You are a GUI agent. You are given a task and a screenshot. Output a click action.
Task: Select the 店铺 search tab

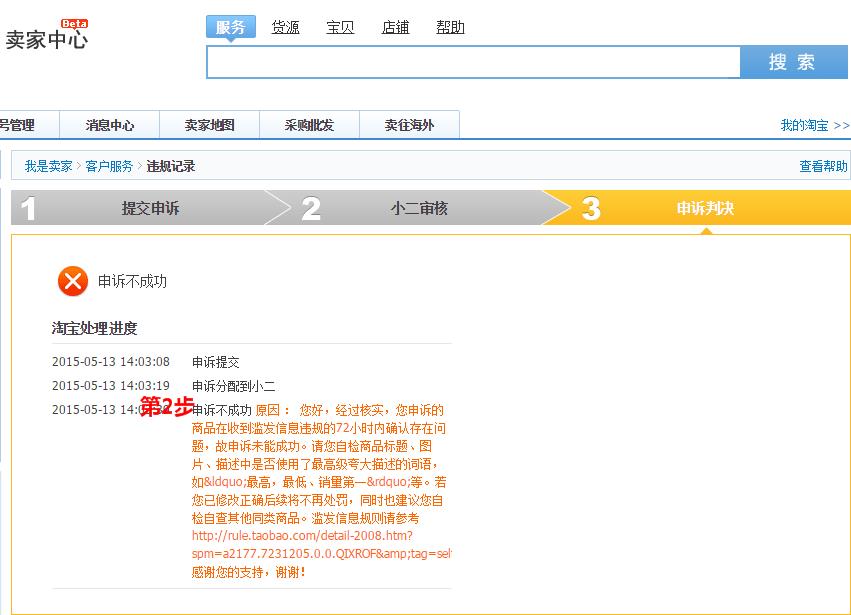(395, 27)
